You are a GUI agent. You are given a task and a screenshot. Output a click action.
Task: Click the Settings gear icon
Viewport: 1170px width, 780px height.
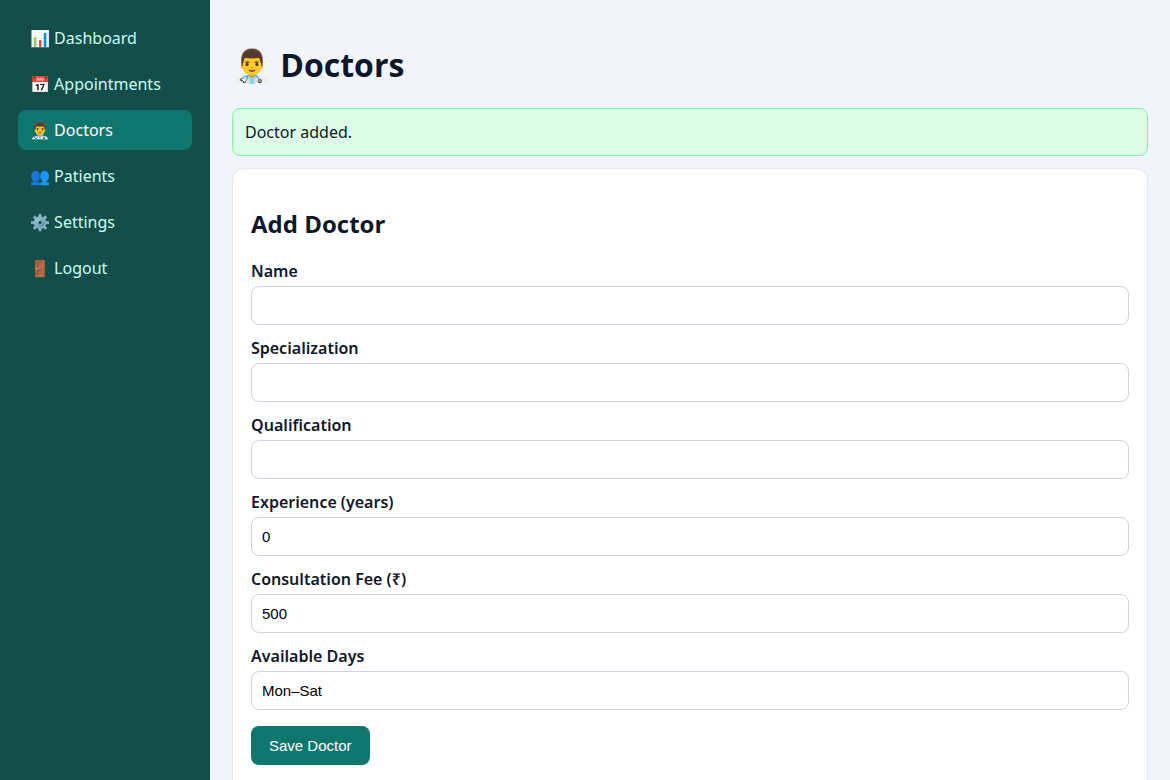(x=40, y=222)
